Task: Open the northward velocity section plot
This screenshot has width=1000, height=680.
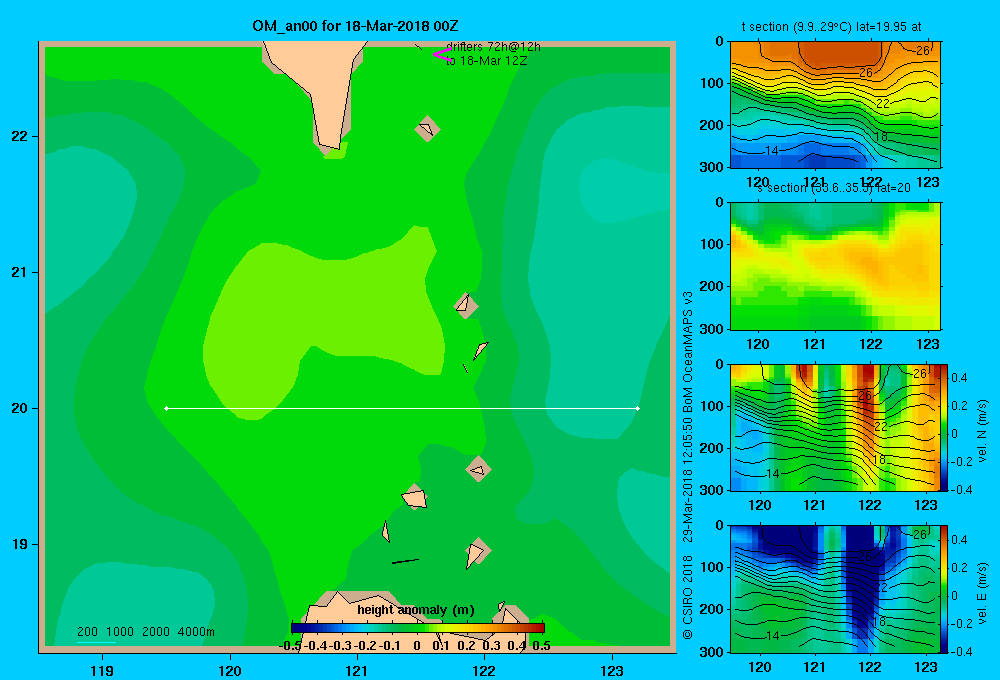Action: point(835,427)
